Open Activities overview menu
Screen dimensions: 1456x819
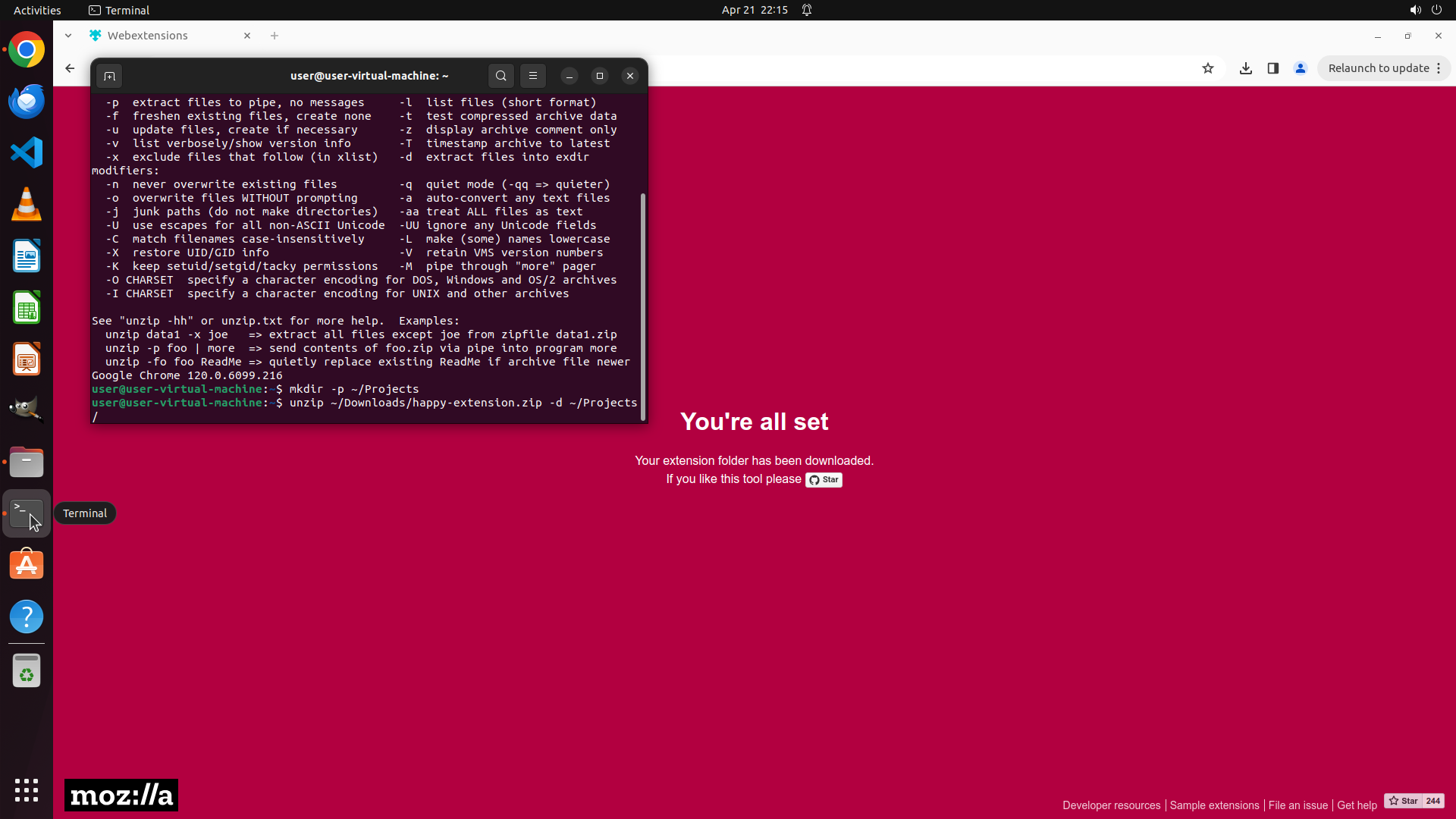(37, 10)
